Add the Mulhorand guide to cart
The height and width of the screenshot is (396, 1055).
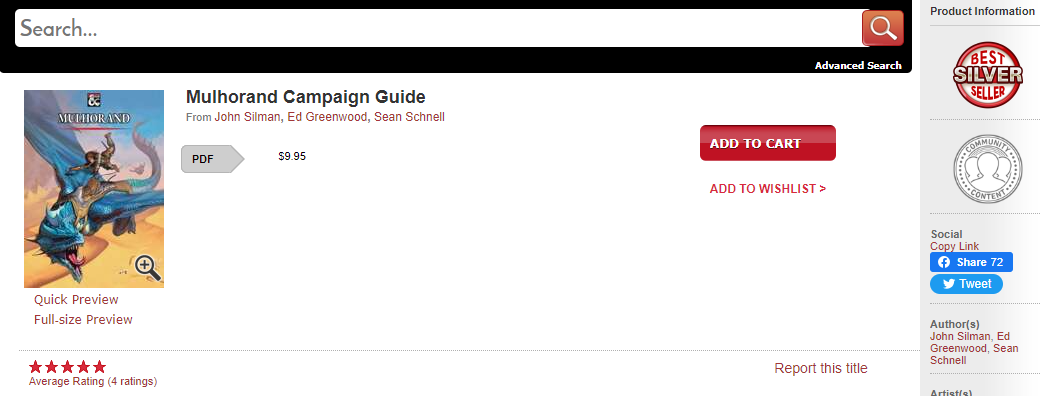click(x=768, y=143)
